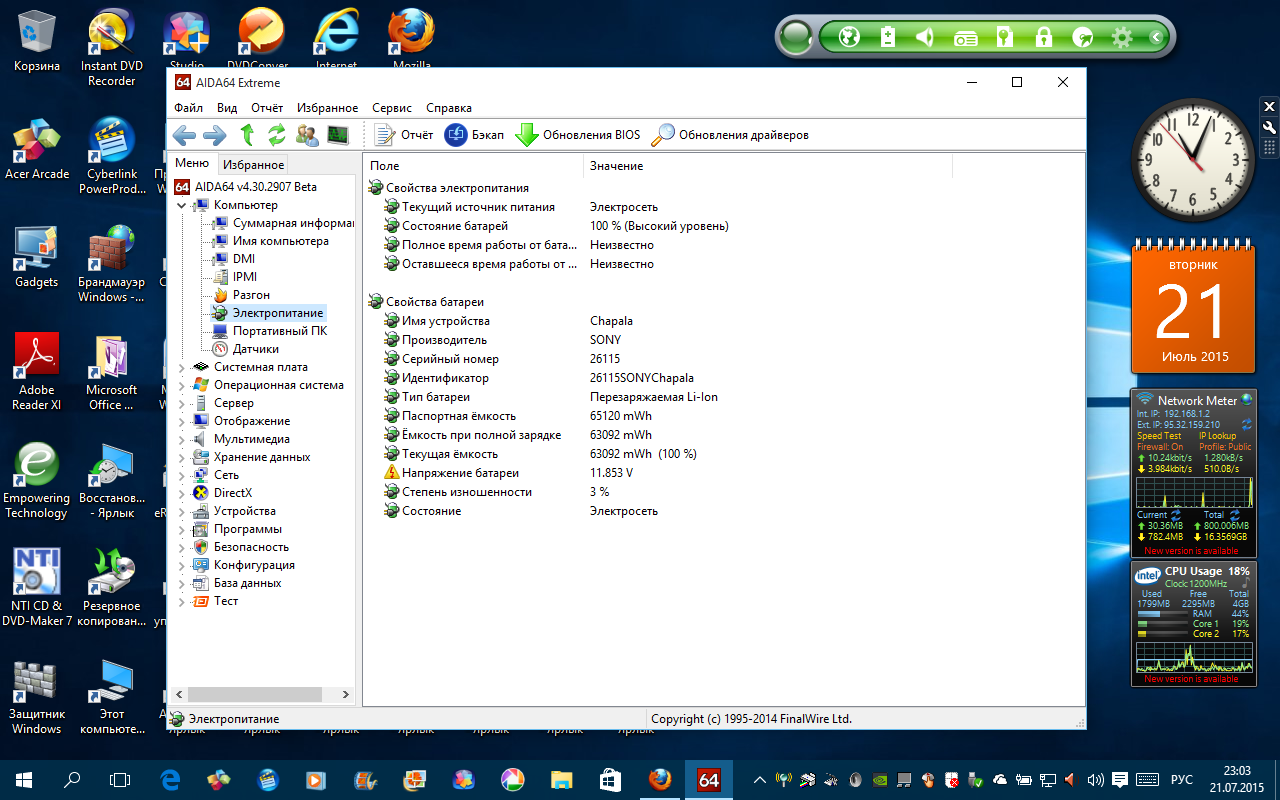Switch to the Избранное tab in sidebar
Image resolution: width=1280 pixels, height=800 pixels.
[x=254, y=165]
